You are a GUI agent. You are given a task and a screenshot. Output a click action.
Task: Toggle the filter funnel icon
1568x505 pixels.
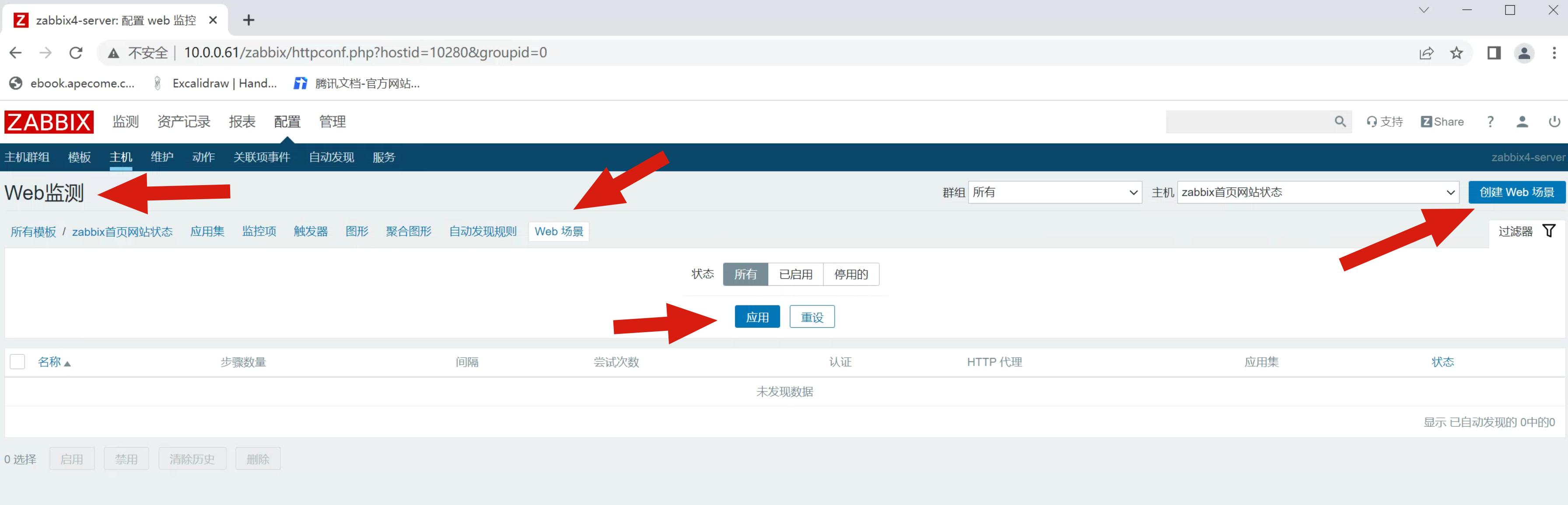pos(1548,231)
